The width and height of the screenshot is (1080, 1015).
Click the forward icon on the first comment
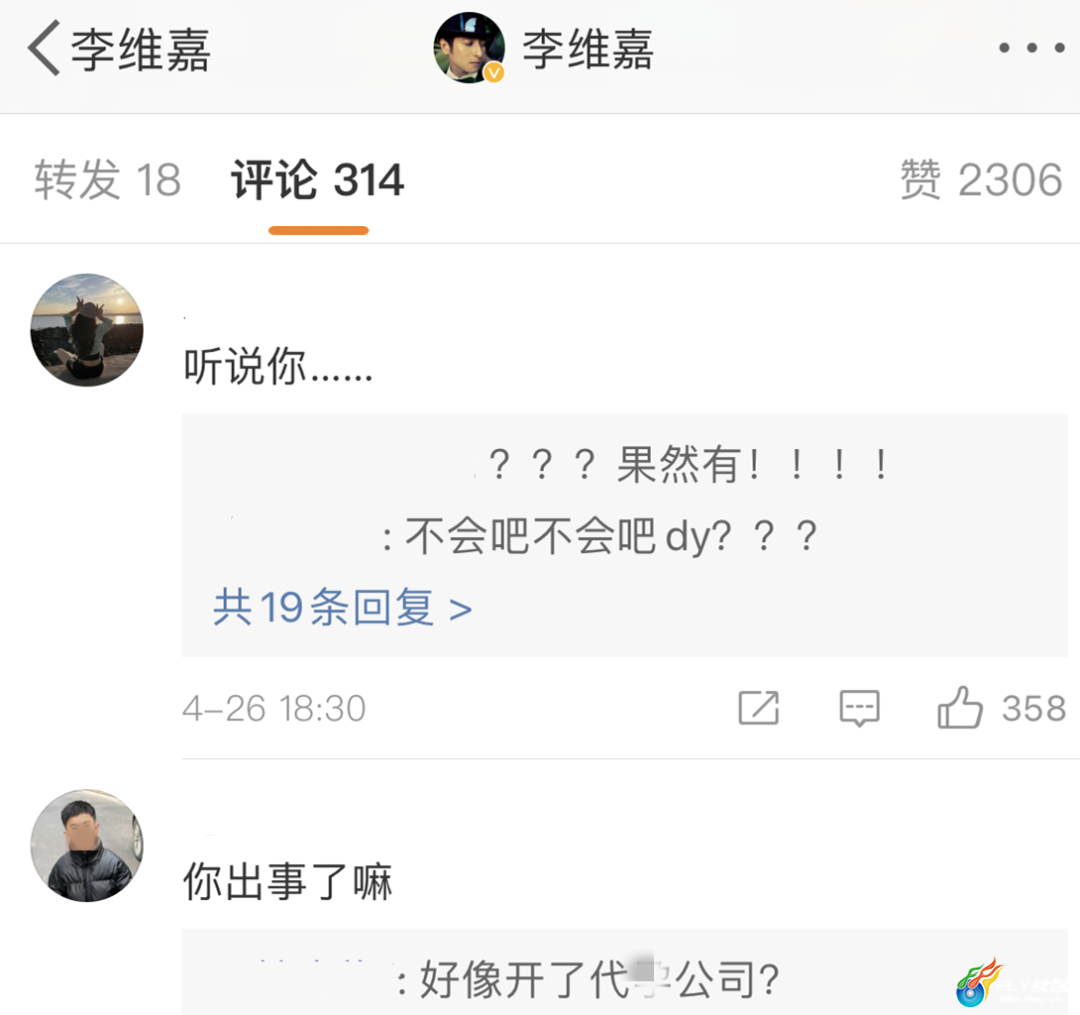point(758,707)
